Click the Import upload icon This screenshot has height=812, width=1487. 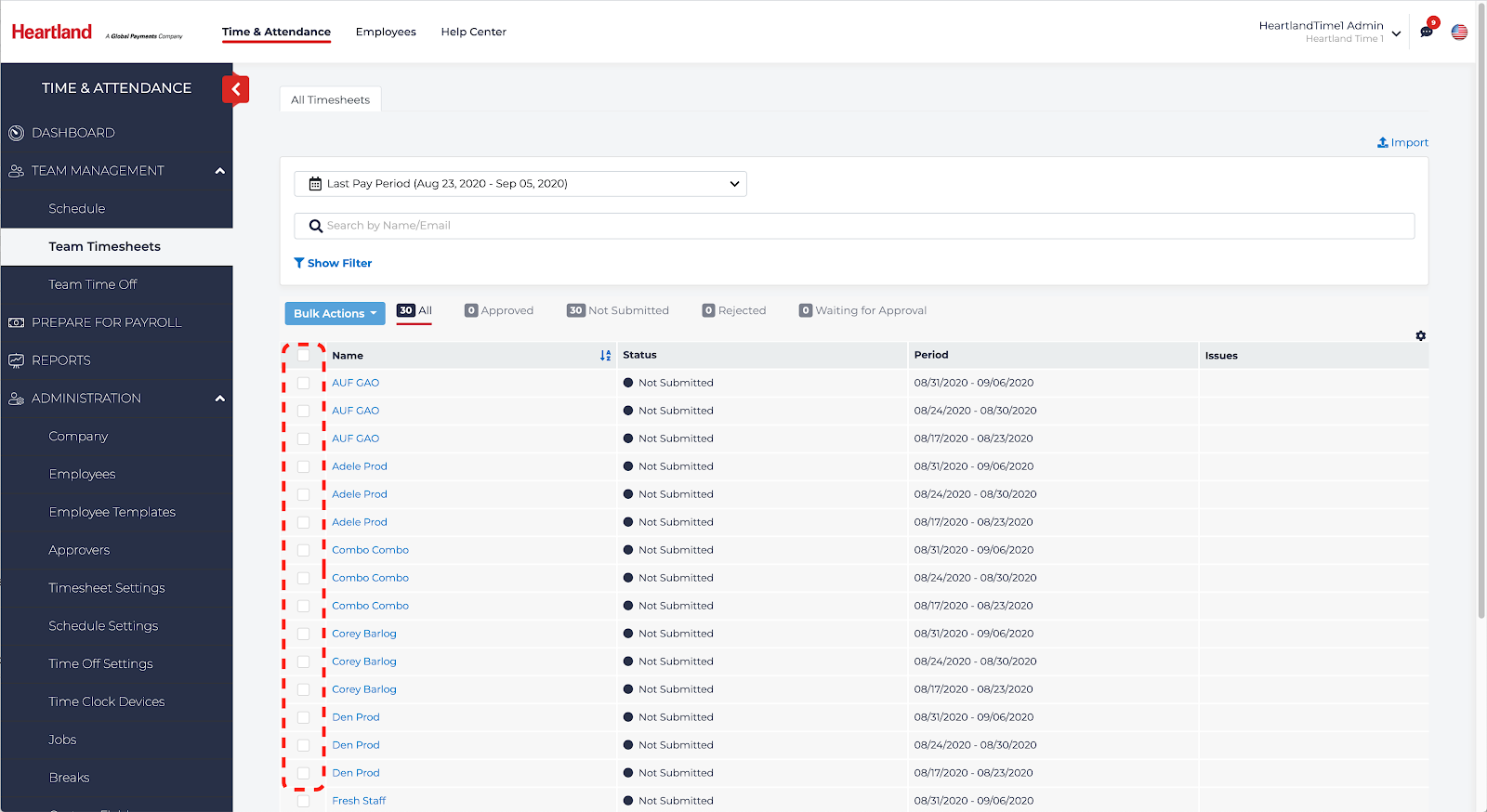[x=1383, y=142]
